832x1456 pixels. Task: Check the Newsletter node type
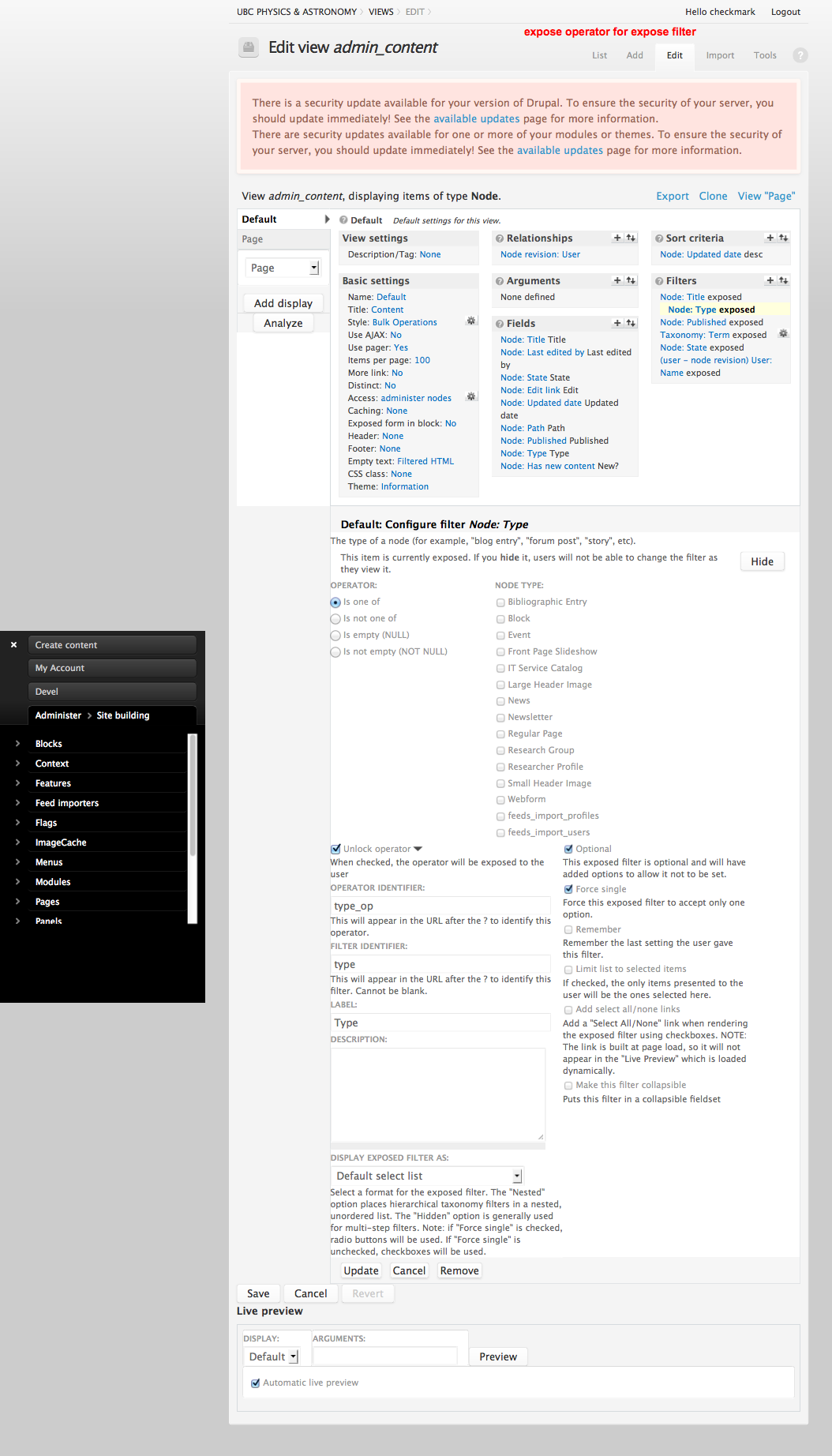click(500, 718)
